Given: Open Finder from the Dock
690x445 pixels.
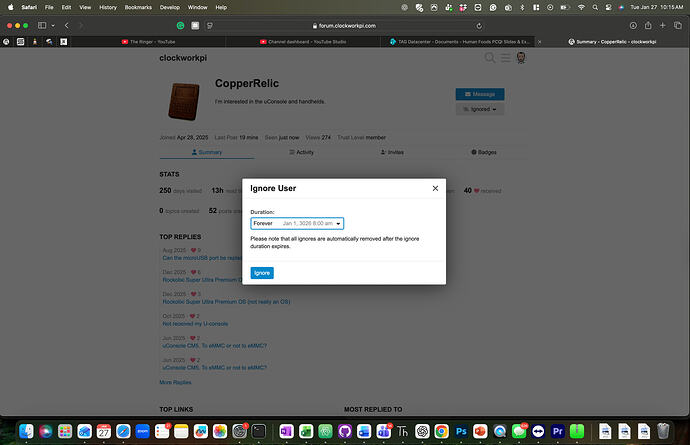Looking at the screenshot, I should (26, 431).
